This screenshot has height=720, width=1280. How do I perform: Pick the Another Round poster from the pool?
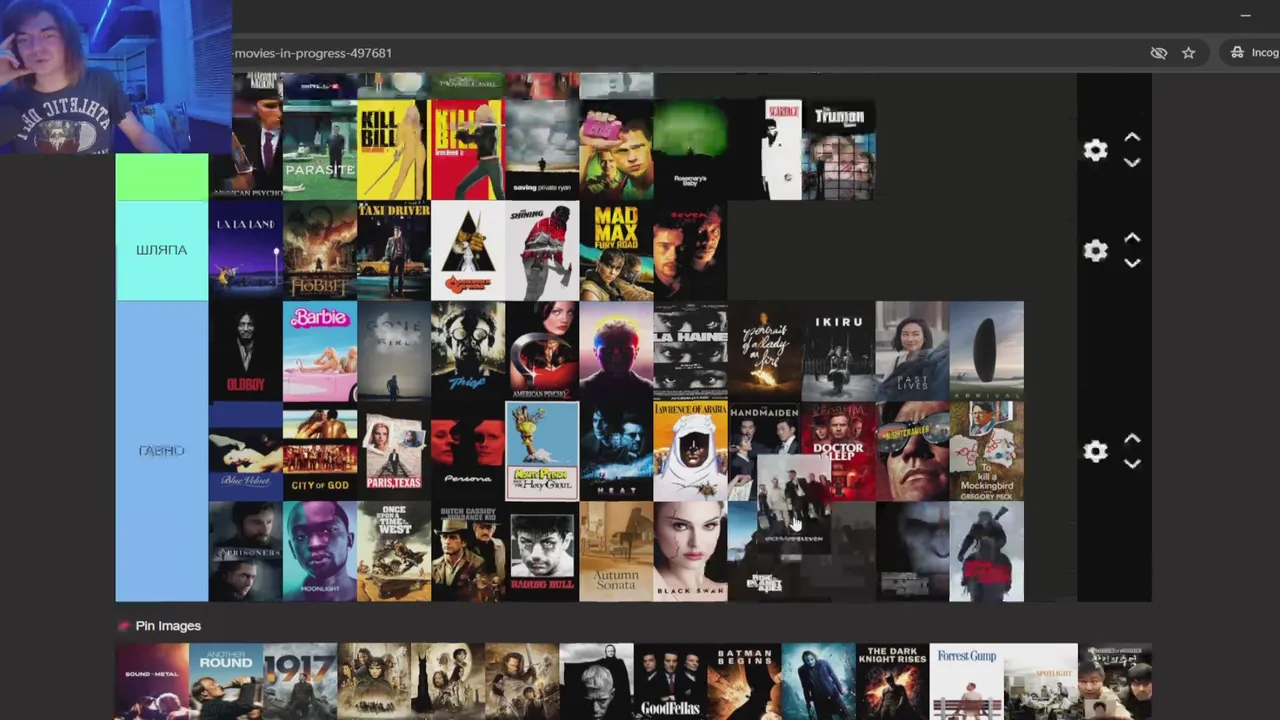click(226, 681)
